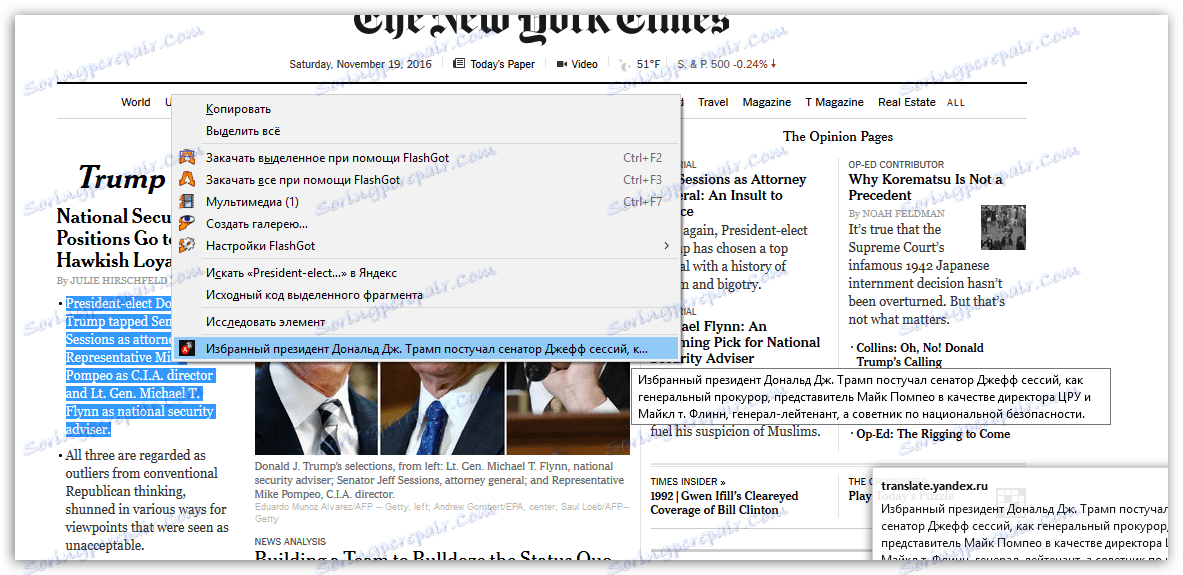Expand the Настройки FlashGot submenu arrow

coord(666,245)
